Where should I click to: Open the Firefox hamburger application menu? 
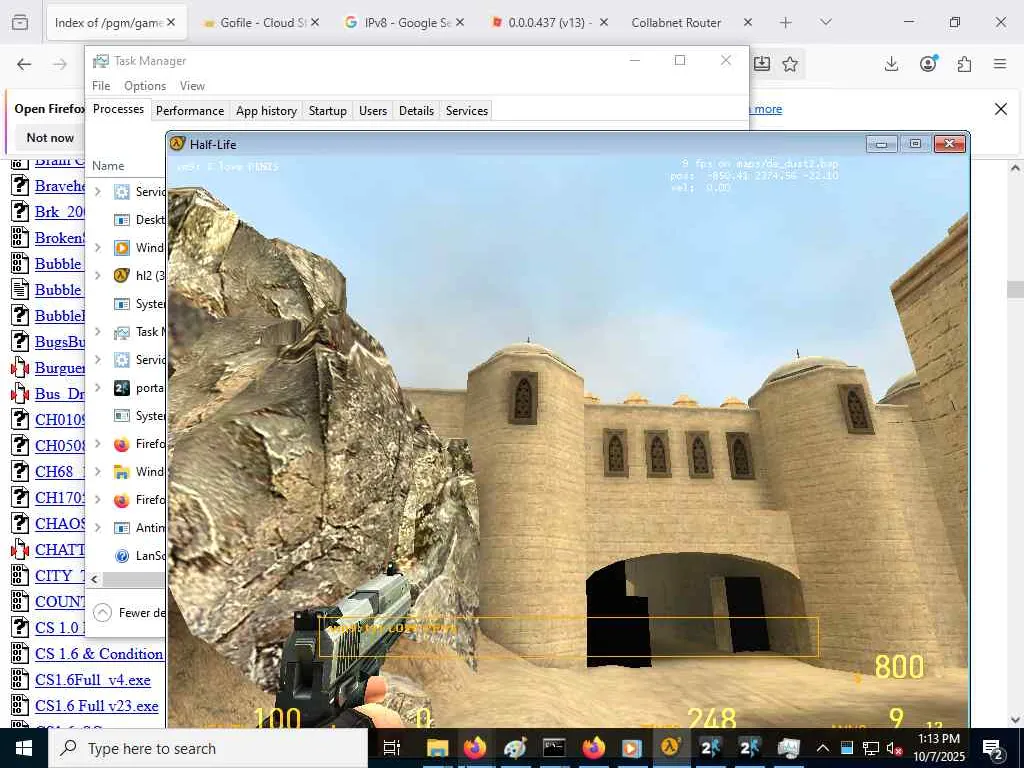[1000, 64]
